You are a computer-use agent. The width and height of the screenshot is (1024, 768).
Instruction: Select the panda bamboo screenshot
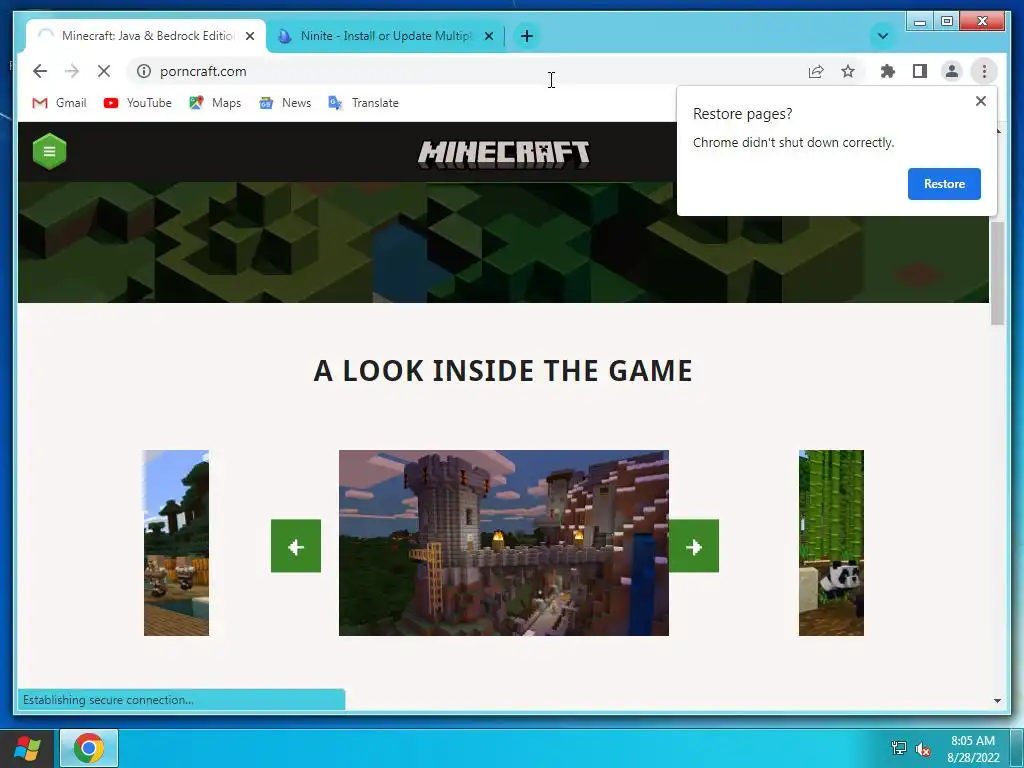click(x=831, y=543)
